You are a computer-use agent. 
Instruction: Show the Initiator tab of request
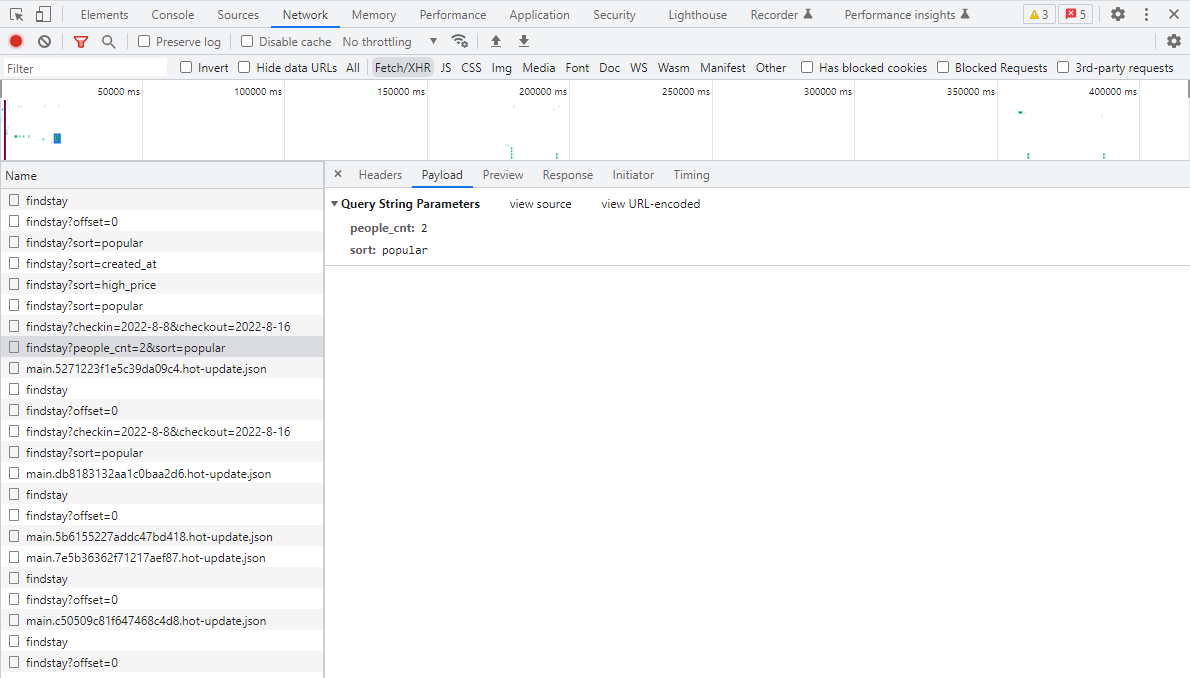[x=633, y=175]
